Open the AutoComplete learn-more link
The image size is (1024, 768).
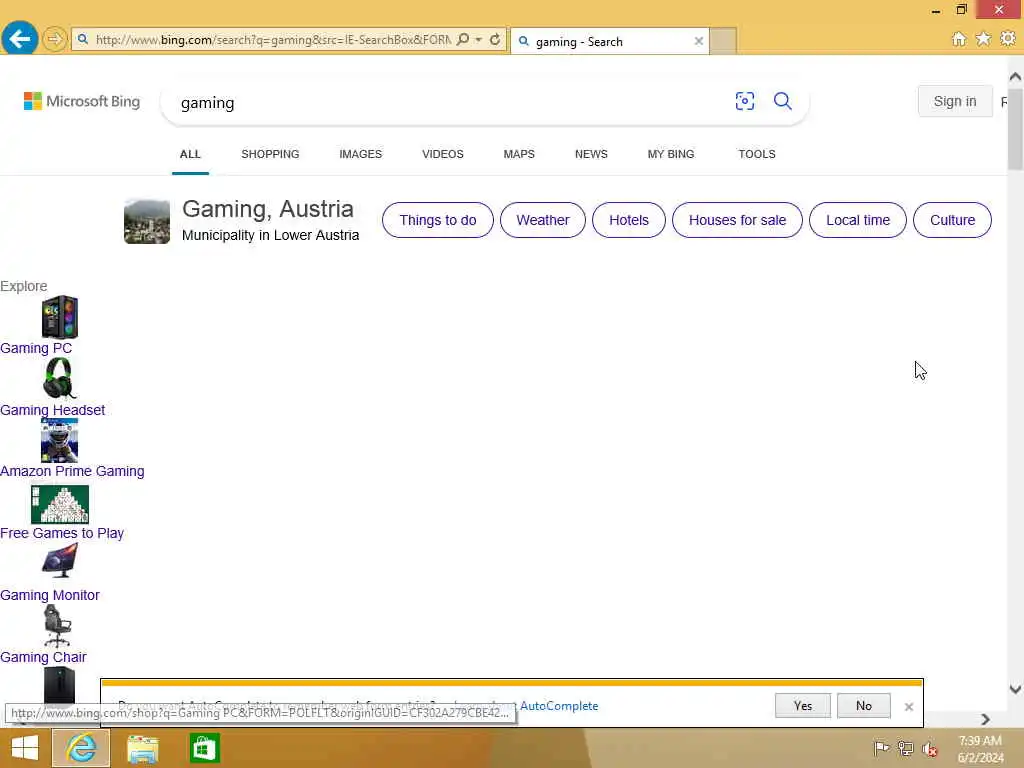click(558, 706)
